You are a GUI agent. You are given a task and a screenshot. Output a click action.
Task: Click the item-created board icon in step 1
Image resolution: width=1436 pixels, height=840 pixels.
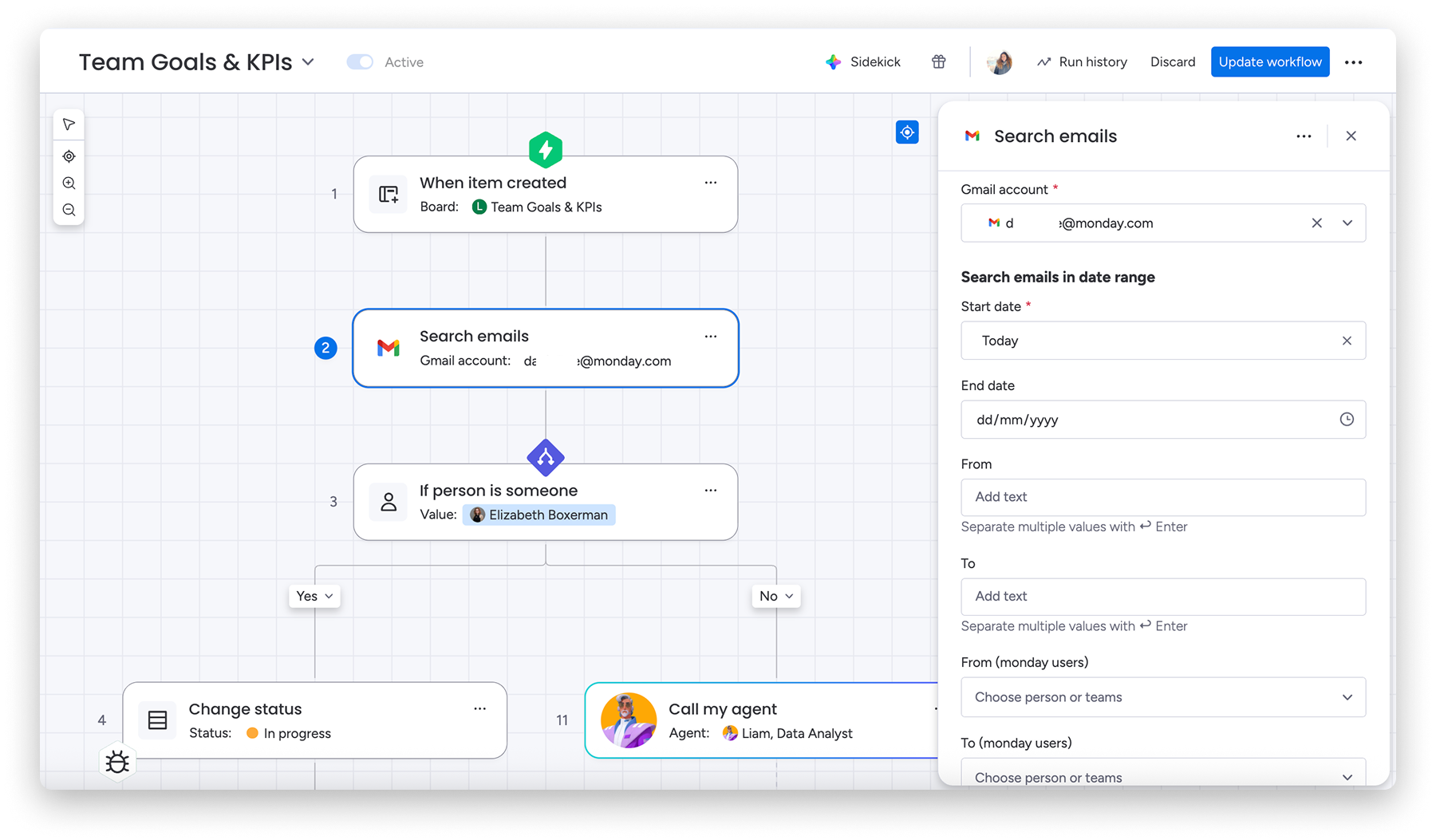pos(389,194)
